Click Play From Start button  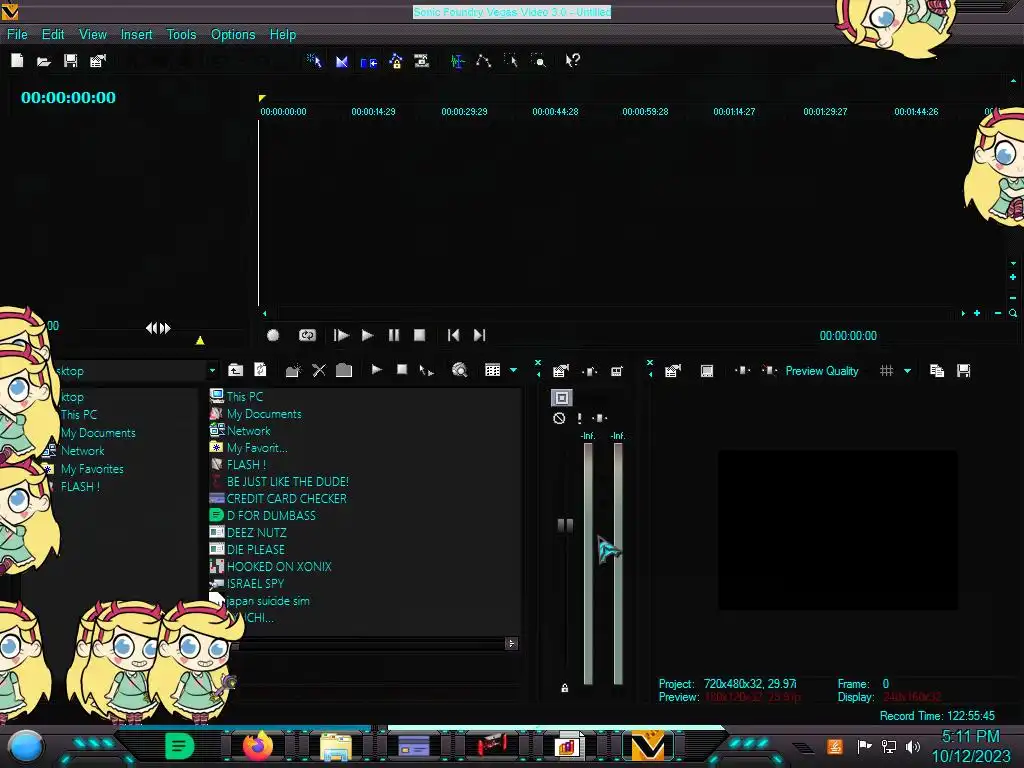coord(341,335)
